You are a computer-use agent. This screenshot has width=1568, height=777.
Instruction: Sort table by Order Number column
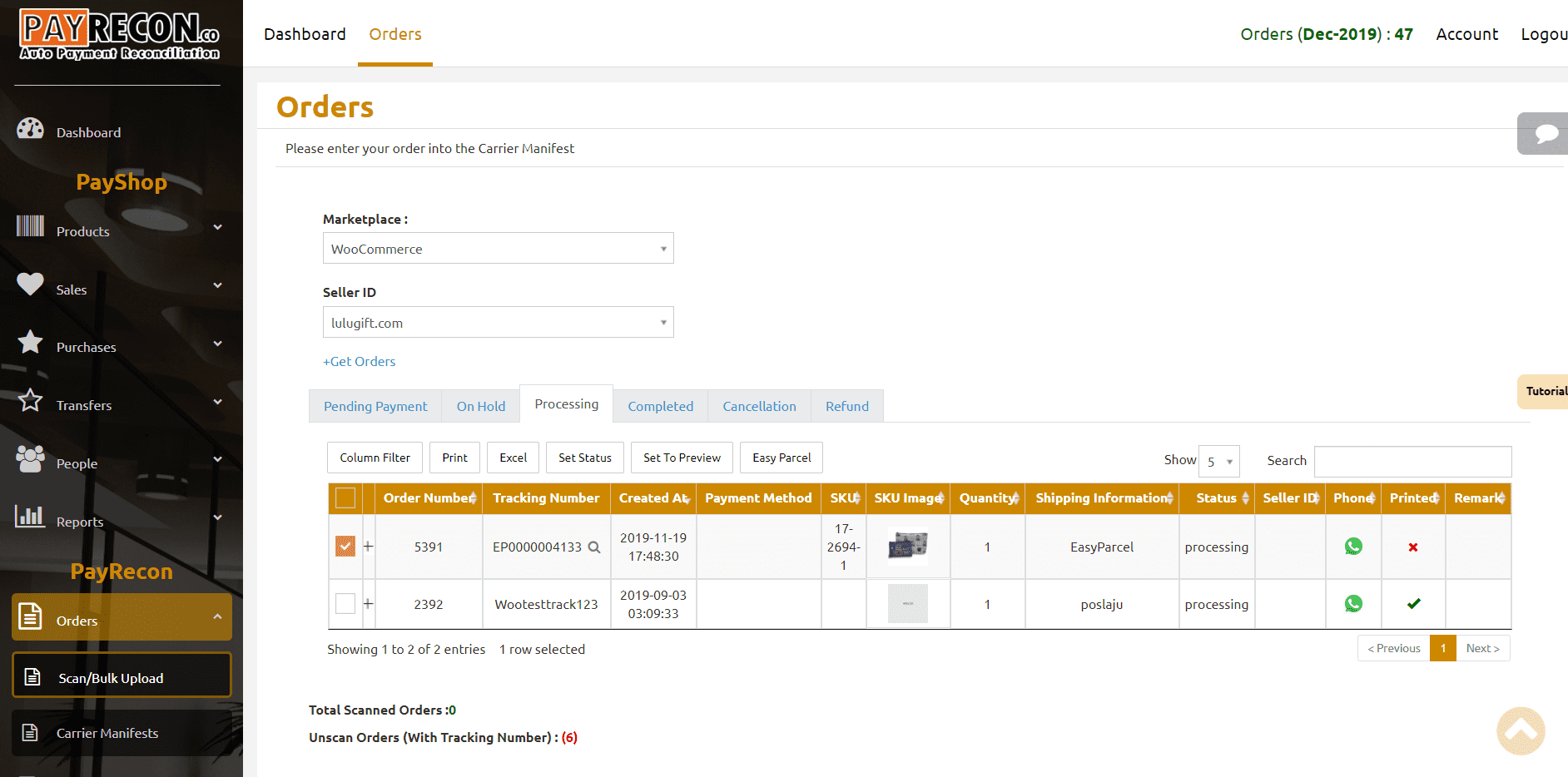[x=429, y=498]
